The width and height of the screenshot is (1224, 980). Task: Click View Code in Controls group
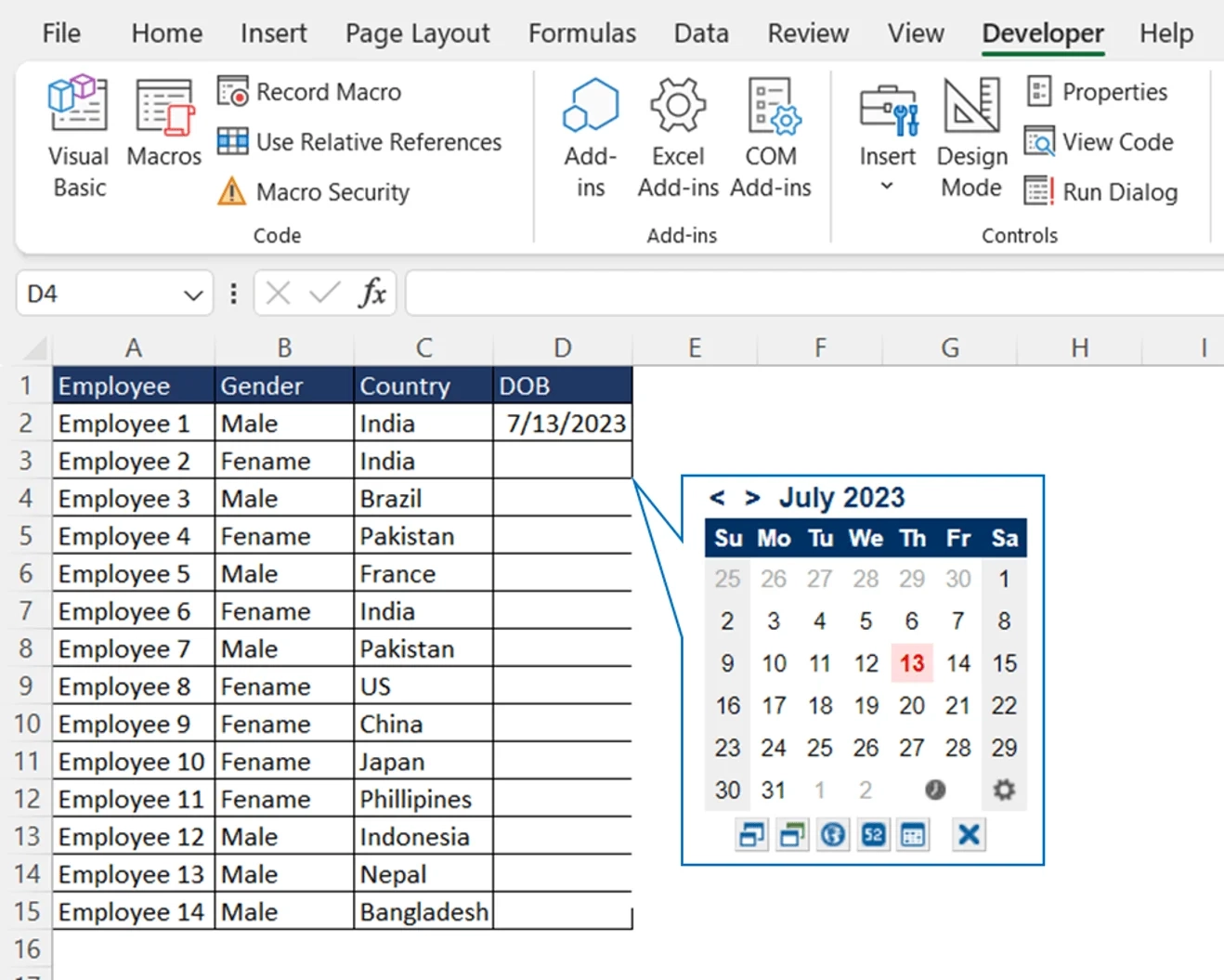click(x=1100, y=142)
